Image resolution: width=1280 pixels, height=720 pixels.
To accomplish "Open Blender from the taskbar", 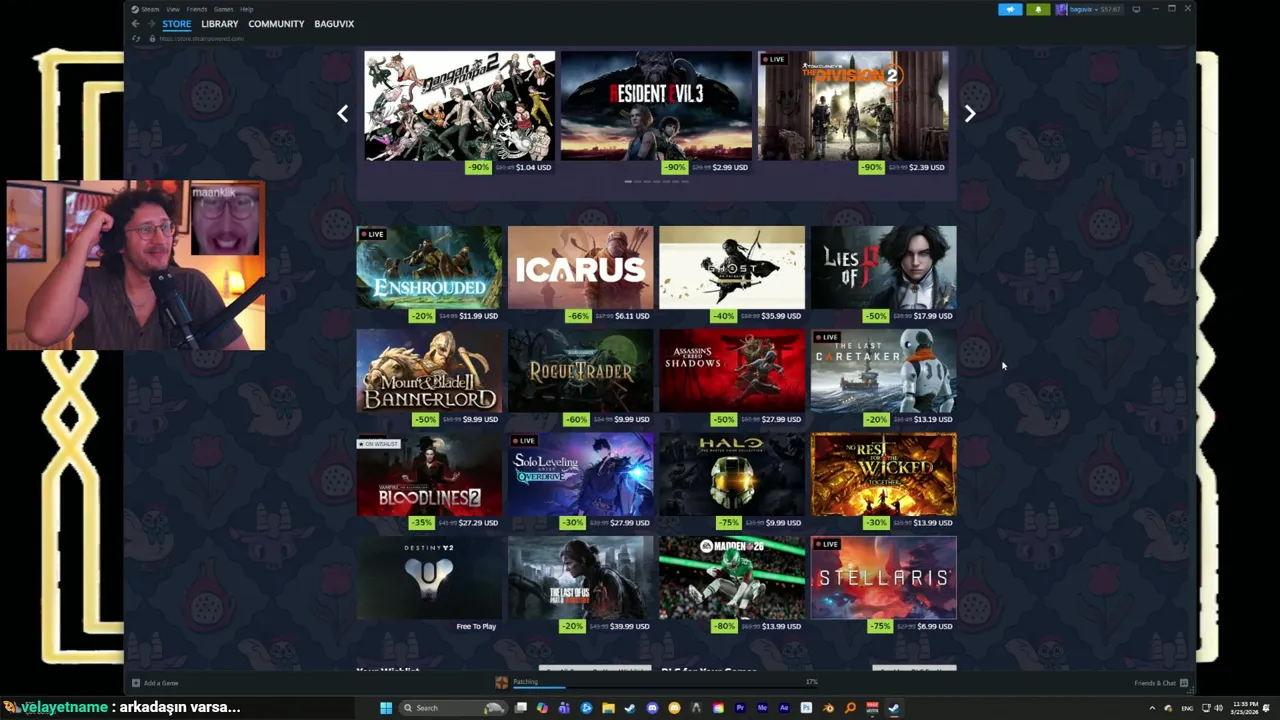I will coord(828,708).
